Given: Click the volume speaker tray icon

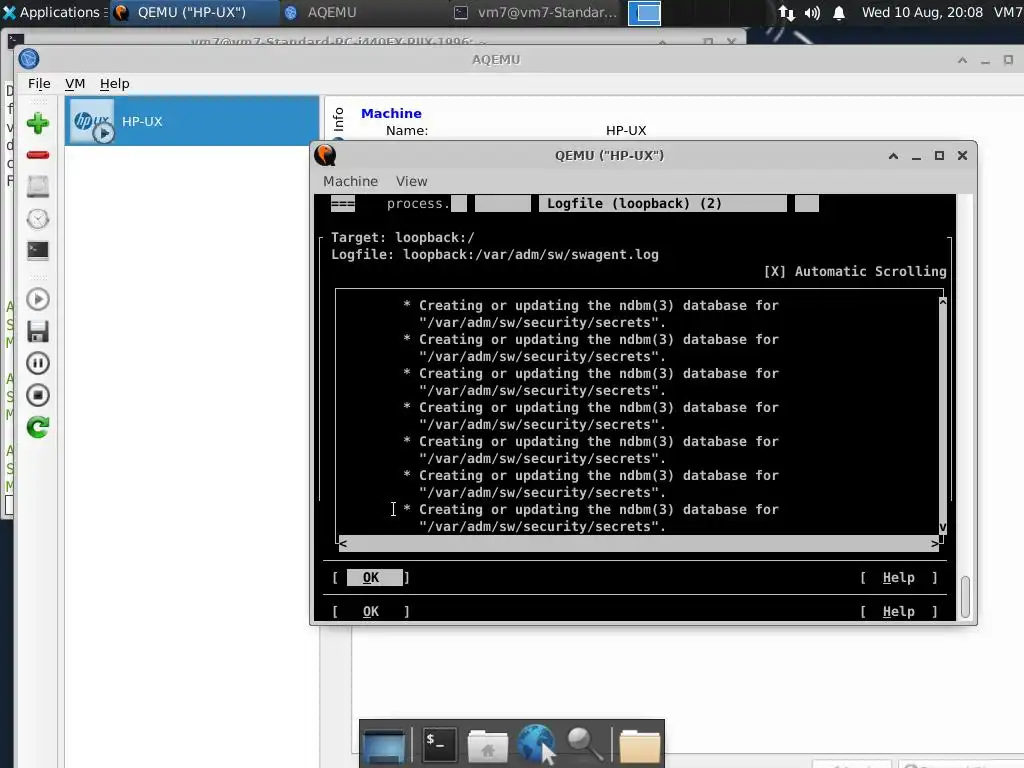Looking at the screenshot, I should [x=812, y=13].
